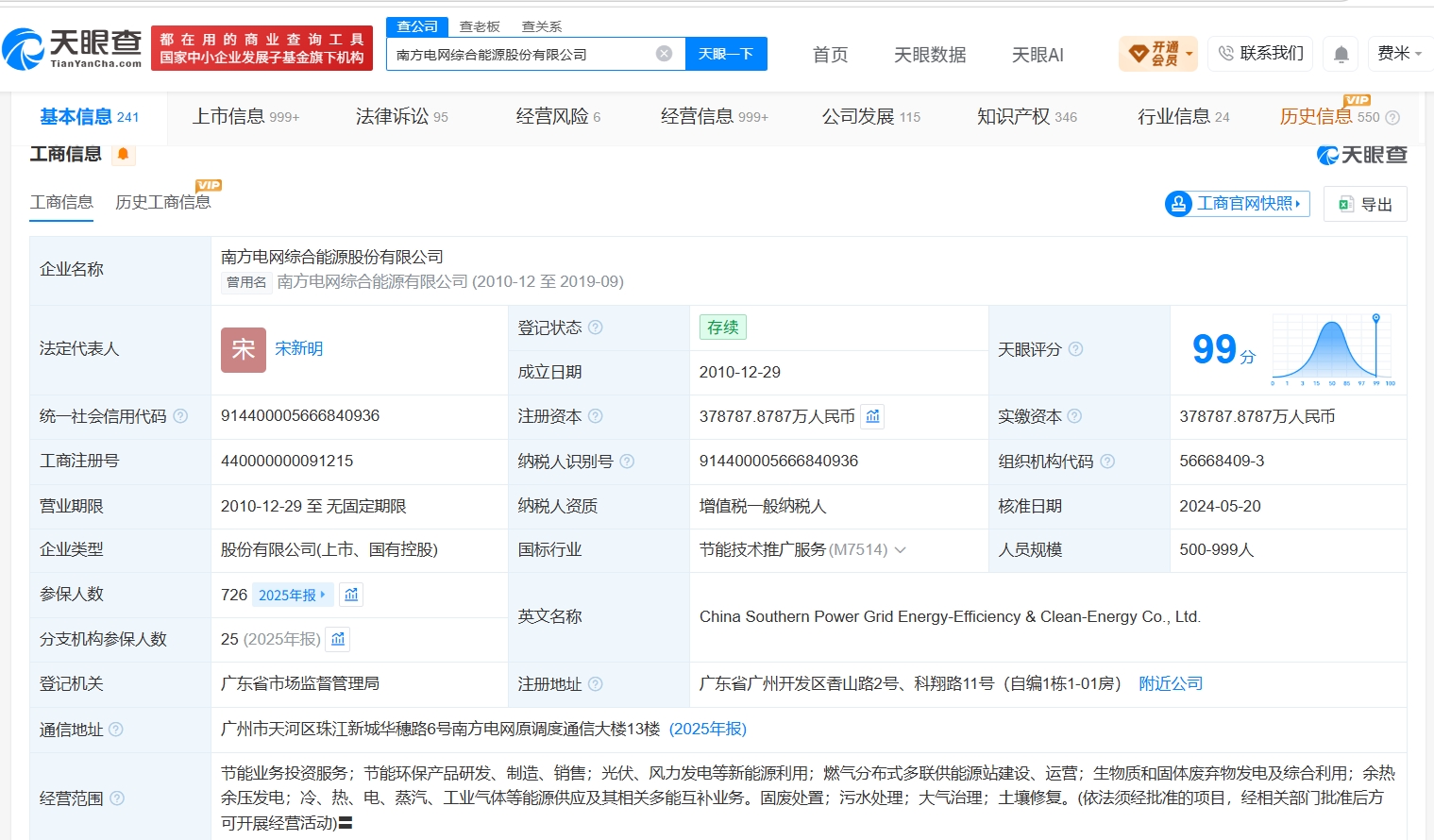
Task: Select the 查公司 search tab
Action: tap(417, 26)
